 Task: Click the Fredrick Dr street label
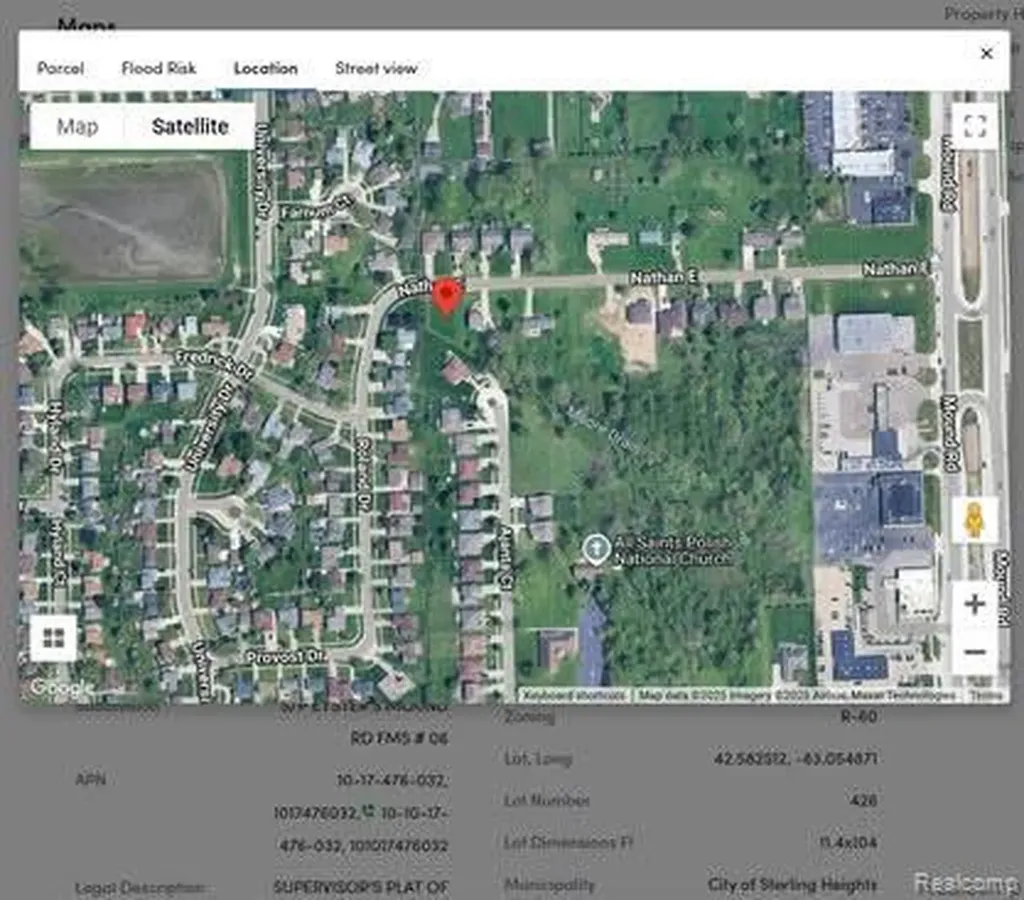[214, 366]
